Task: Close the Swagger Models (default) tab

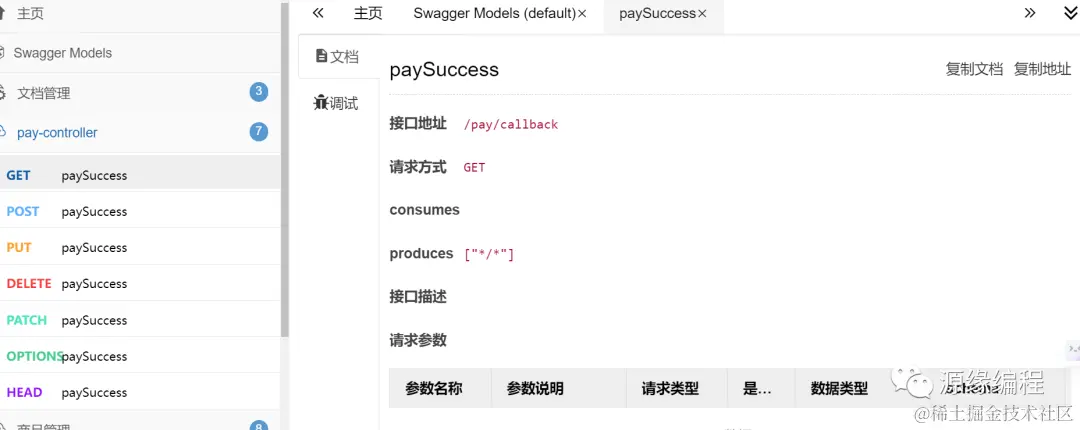Action: point(582,14)
